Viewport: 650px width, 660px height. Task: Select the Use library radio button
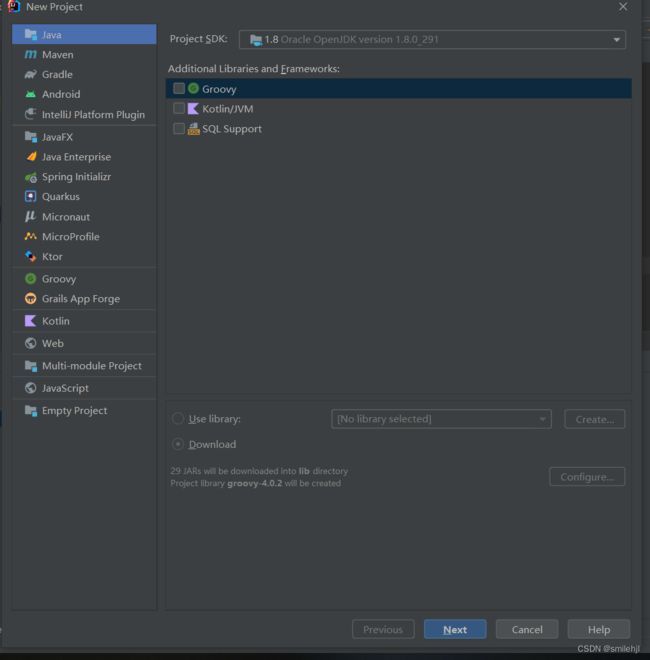[178, 418]
